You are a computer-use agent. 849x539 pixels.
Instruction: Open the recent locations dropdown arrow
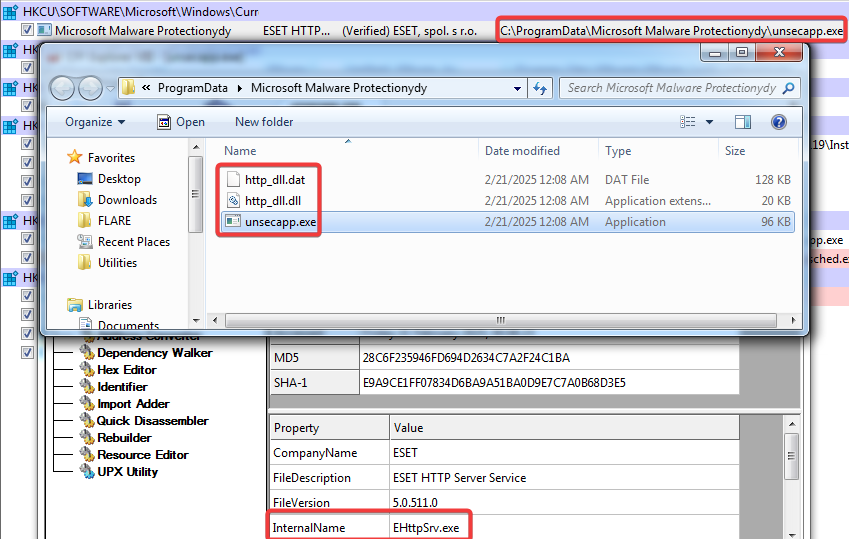coord(110,88)
